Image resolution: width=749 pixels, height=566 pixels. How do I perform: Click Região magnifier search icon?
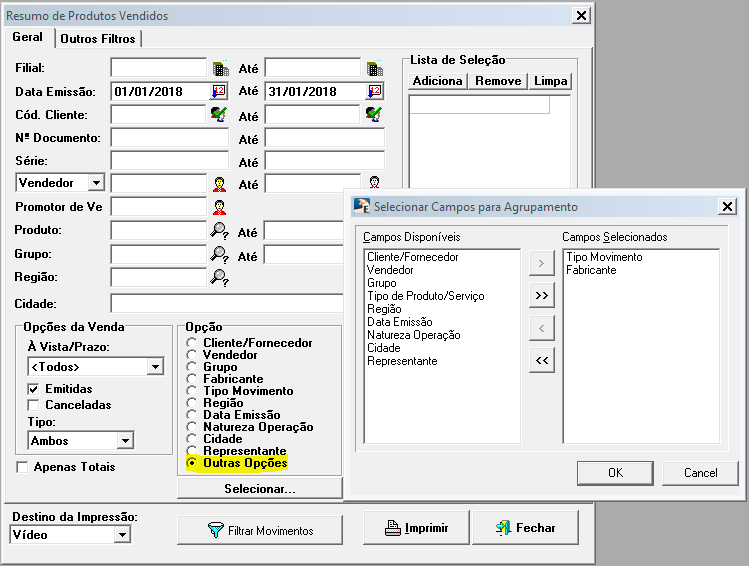click(219, 278)
